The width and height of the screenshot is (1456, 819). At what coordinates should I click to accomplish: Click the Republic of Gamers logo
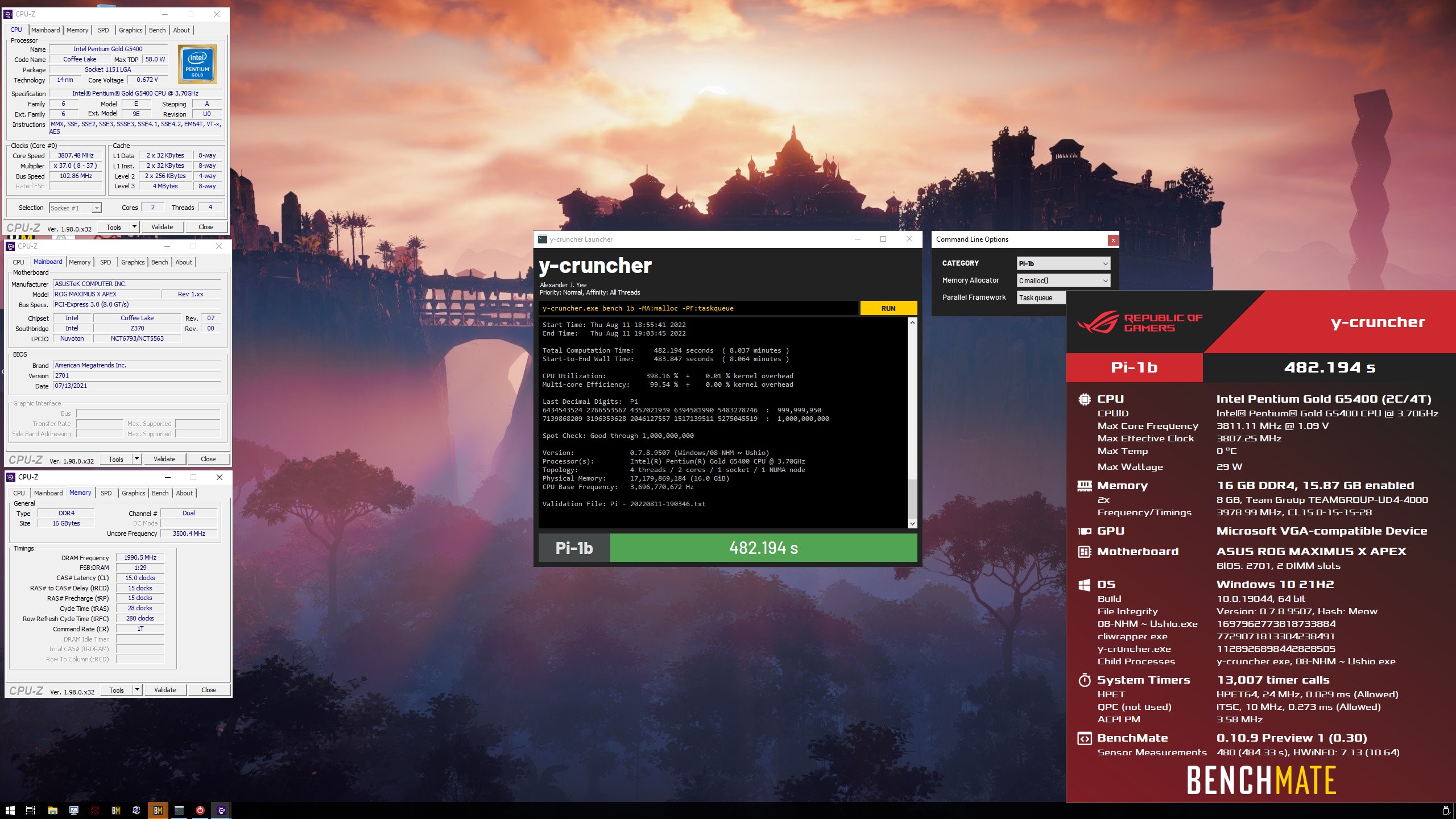click(x=1139, y=323)
